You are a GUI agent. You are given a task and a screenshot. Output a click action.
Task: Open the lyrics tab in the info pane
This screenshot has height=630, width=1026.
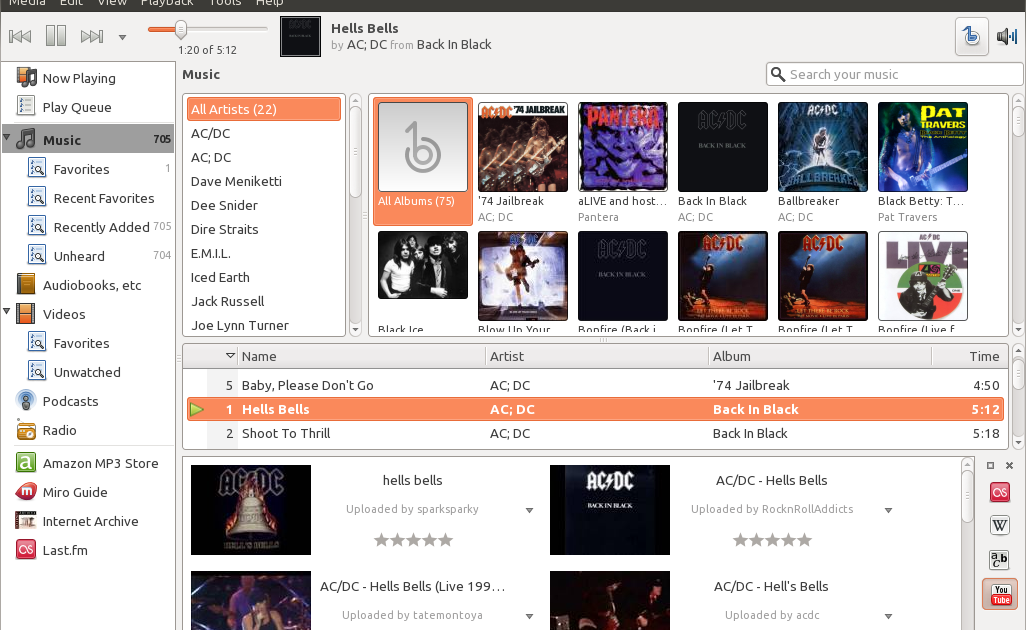point(998,559)
